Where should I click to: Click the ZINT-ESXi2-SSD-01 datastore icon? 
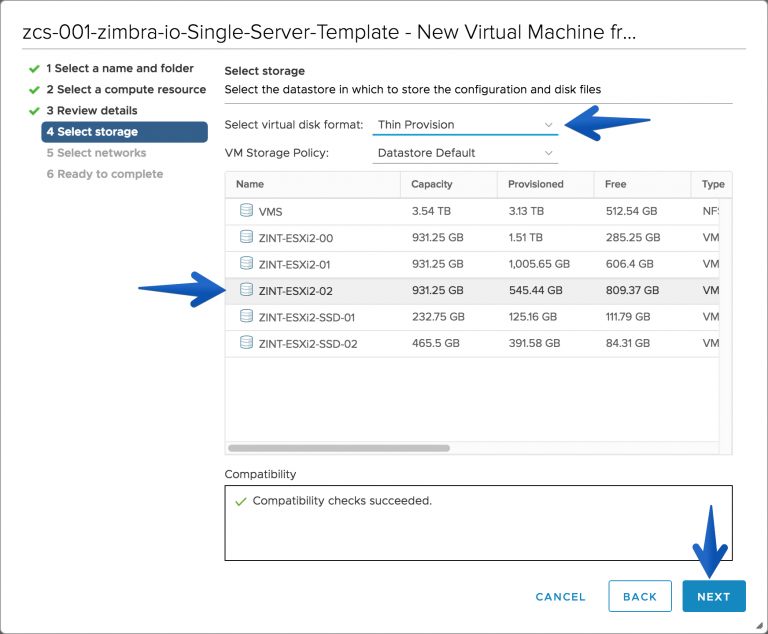246,317
